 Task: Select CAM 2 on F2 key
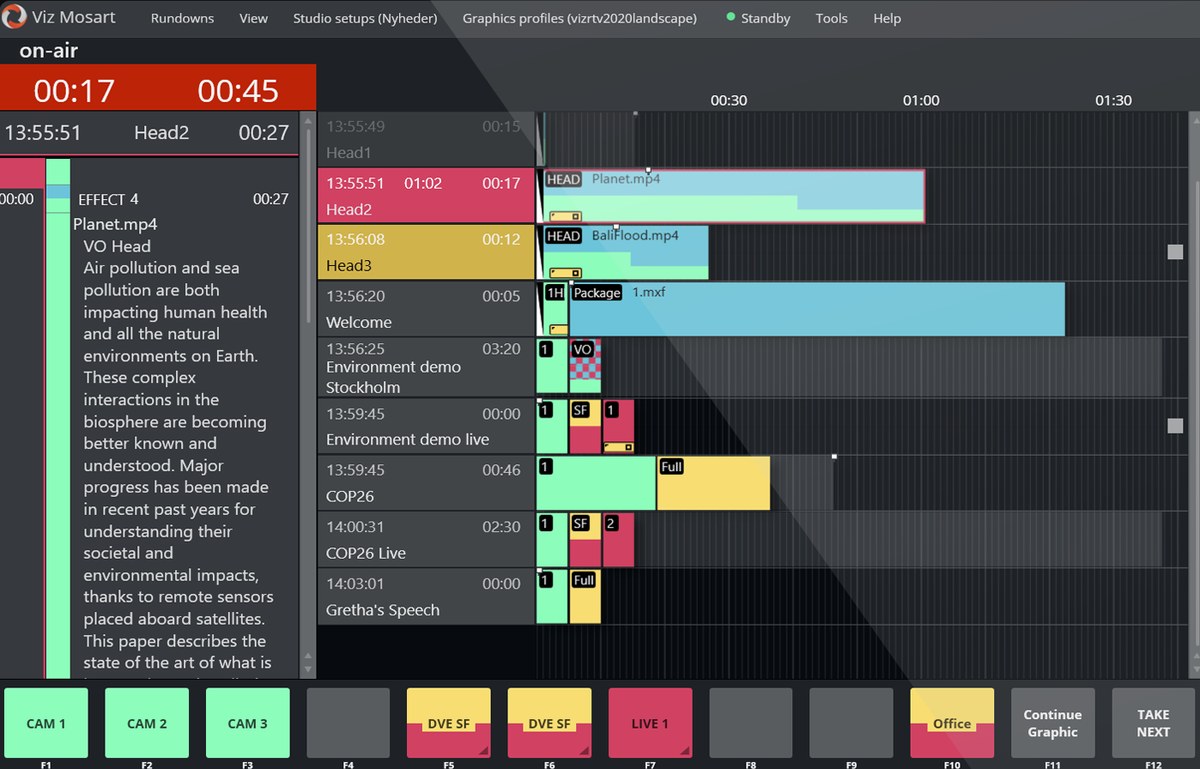point(147,723)
